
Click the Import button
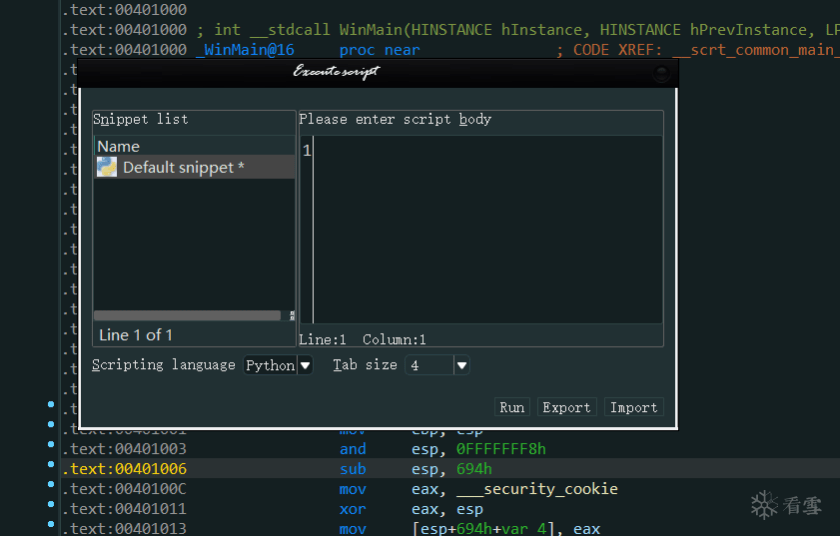point(634,407)
